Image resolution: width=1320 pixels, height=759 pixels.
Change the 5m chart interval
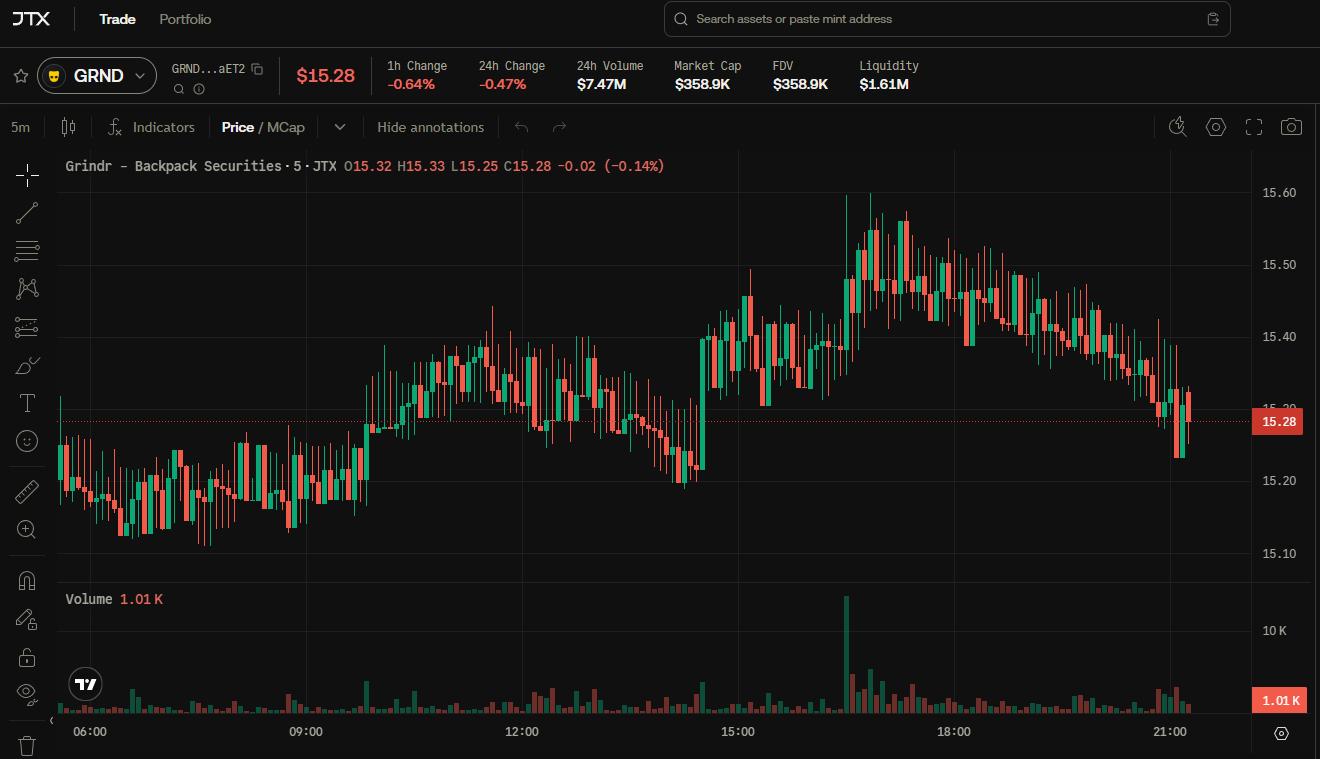(x=21, y=127)
